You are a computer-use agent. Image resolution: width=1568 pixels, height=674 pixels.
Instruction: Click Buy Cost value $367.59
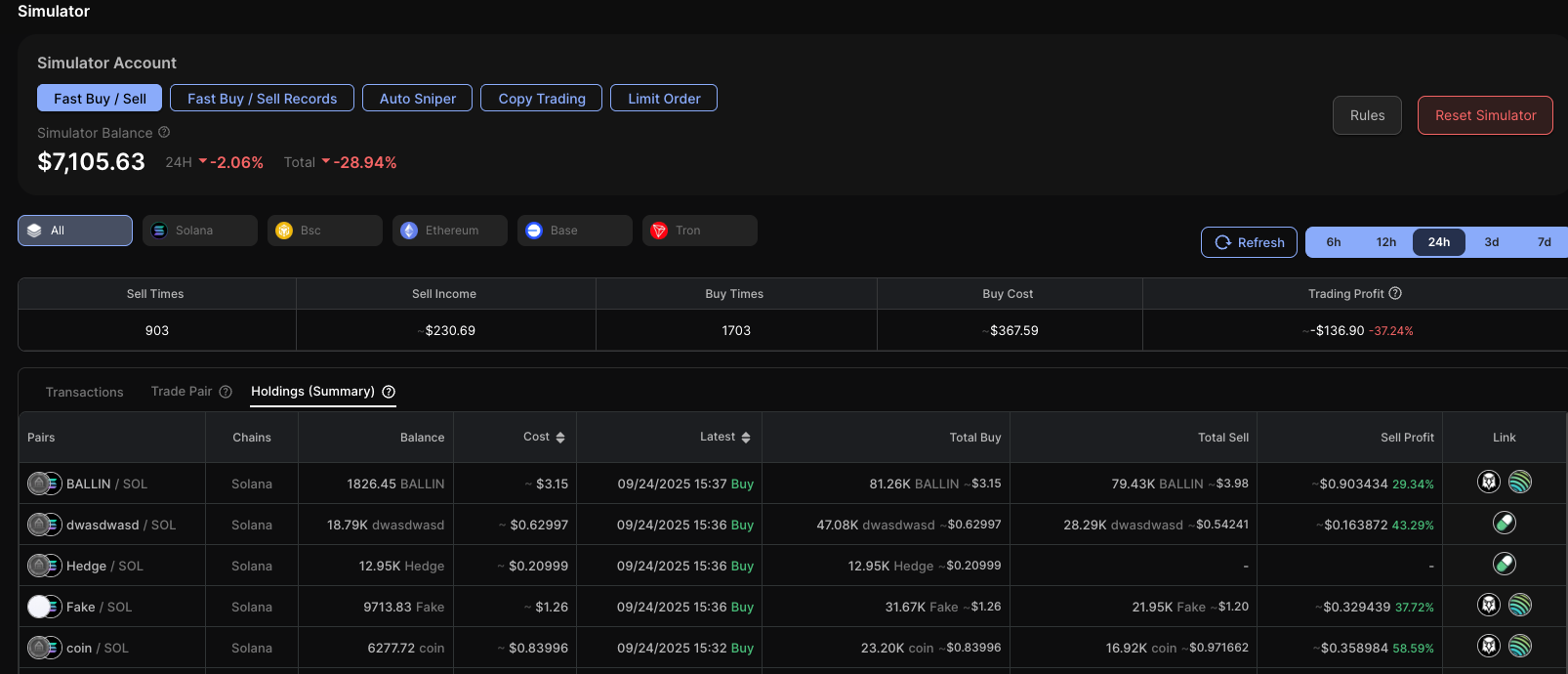(x=1011, y=330)
